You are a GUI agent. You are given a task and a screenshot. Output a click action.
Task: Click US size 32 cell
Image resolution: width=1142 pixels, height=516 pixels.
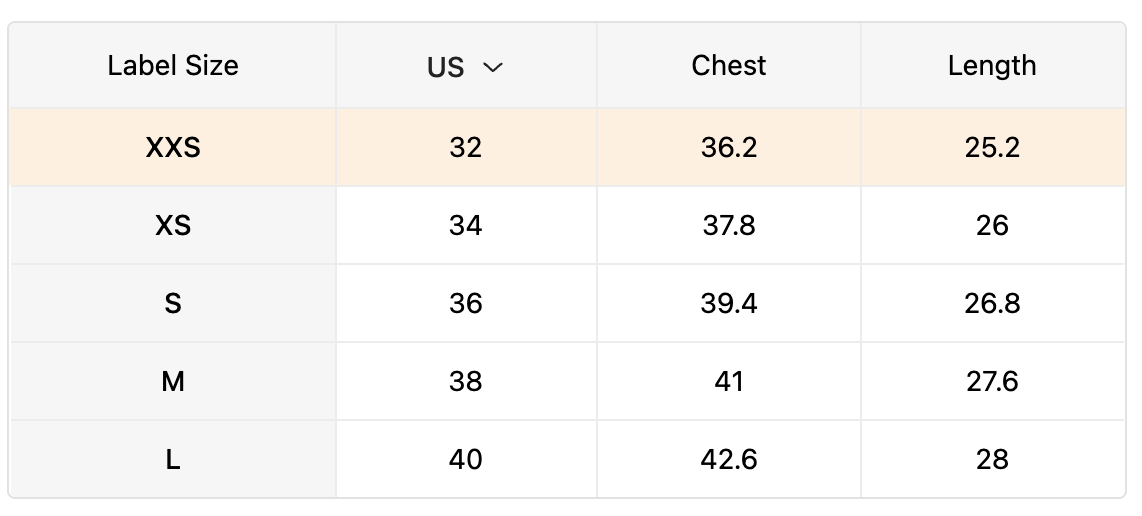pos(466,148)
